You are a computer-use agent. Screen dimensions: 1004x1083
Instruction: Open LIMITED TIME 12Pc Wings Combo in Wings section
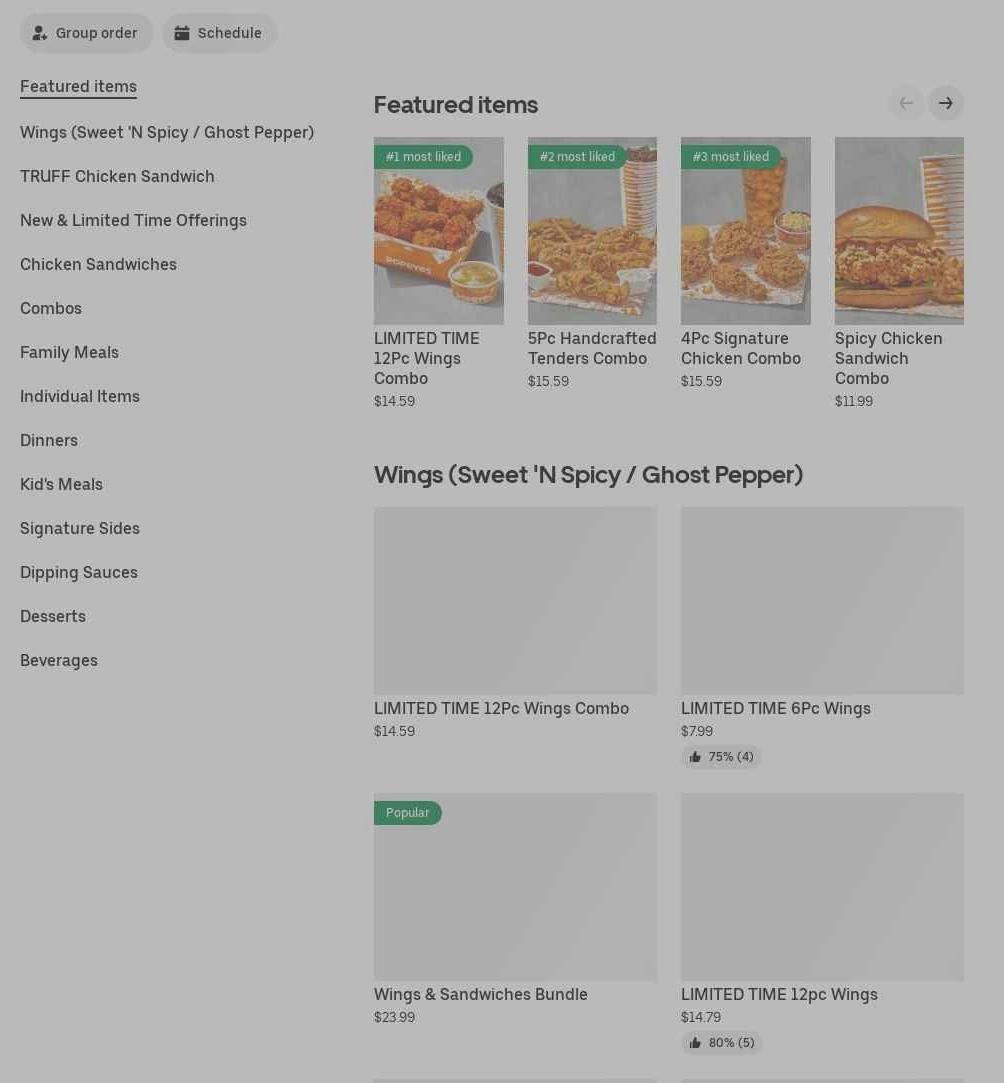(x=501, y=708)
